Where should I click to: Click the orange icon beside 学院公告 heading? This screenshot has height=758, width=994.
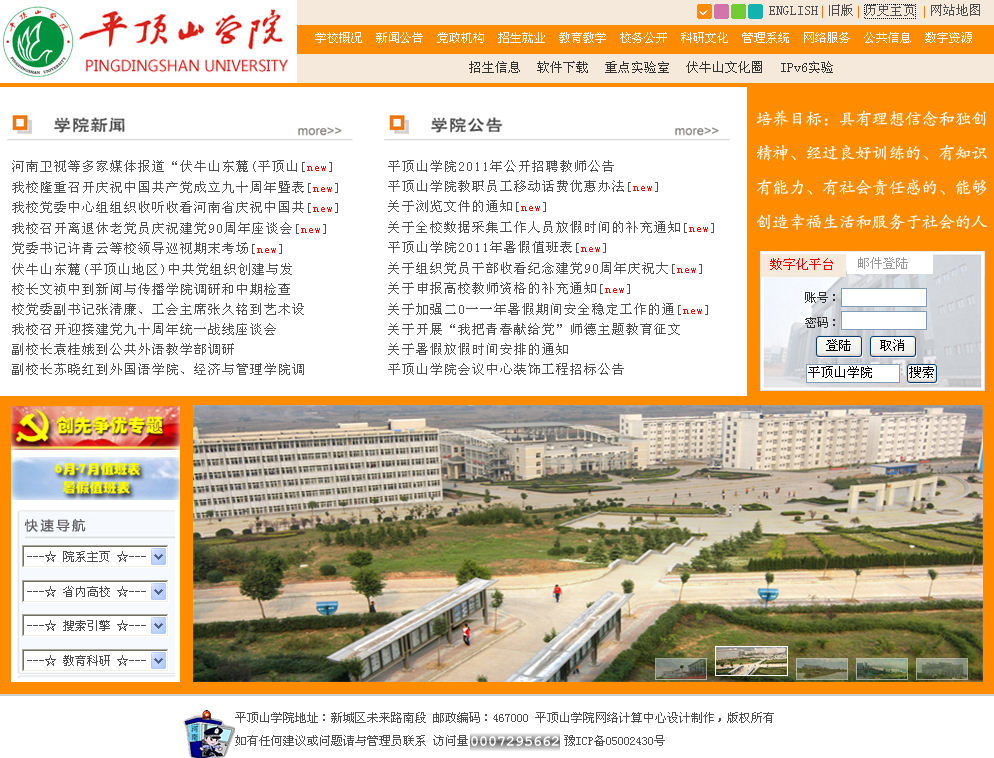click(x=398, y=124)
